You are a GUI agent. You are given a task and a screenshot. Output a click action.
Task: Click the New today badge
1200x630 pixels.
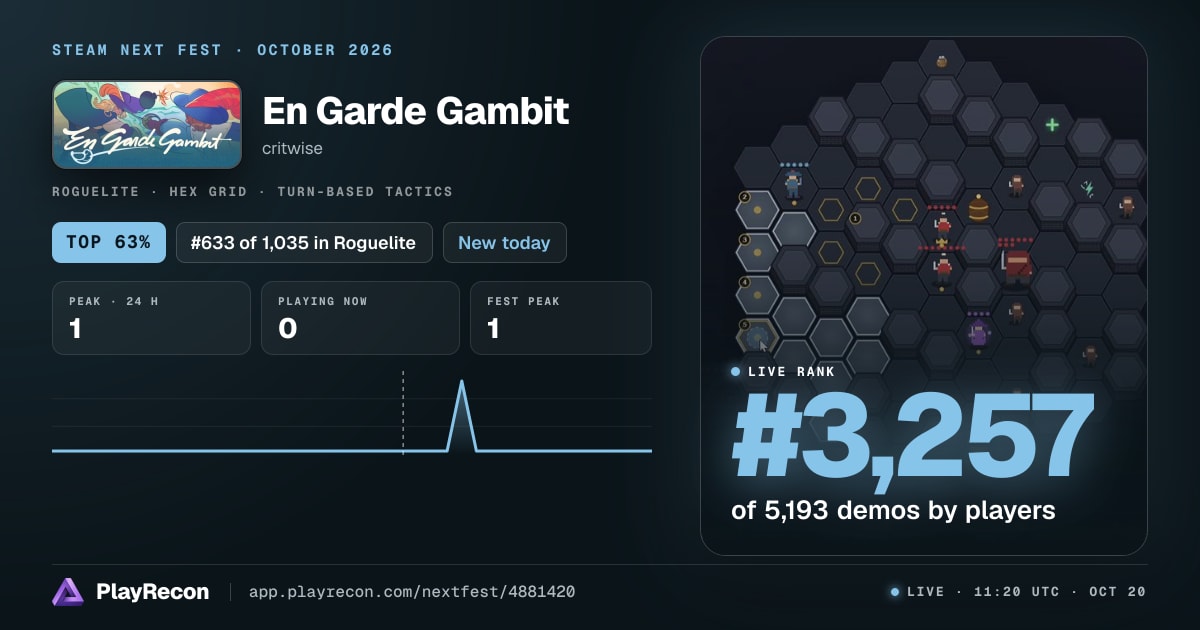pyautogui.click(x=504, y=242)
